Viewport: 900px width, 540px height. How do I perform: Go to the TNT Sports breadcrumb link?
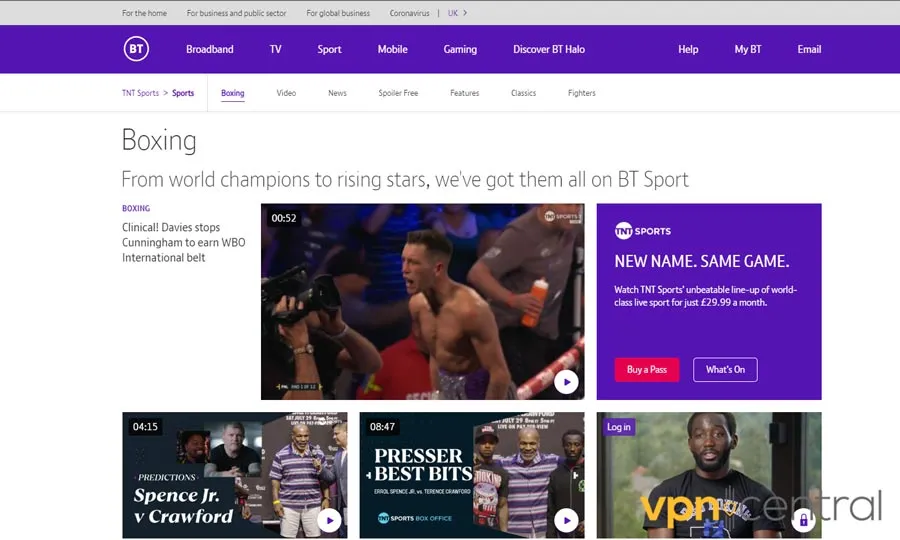click(140, 93)
